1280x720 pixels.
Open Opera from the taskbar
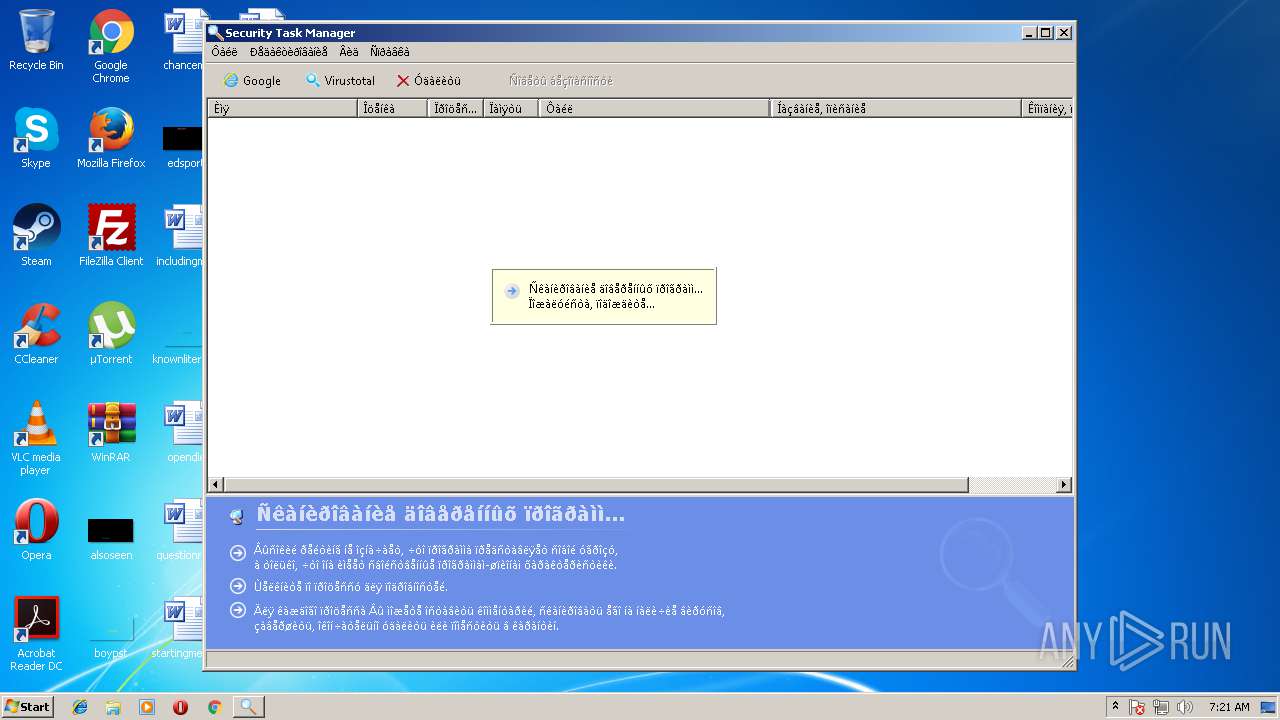coord(180,707)
